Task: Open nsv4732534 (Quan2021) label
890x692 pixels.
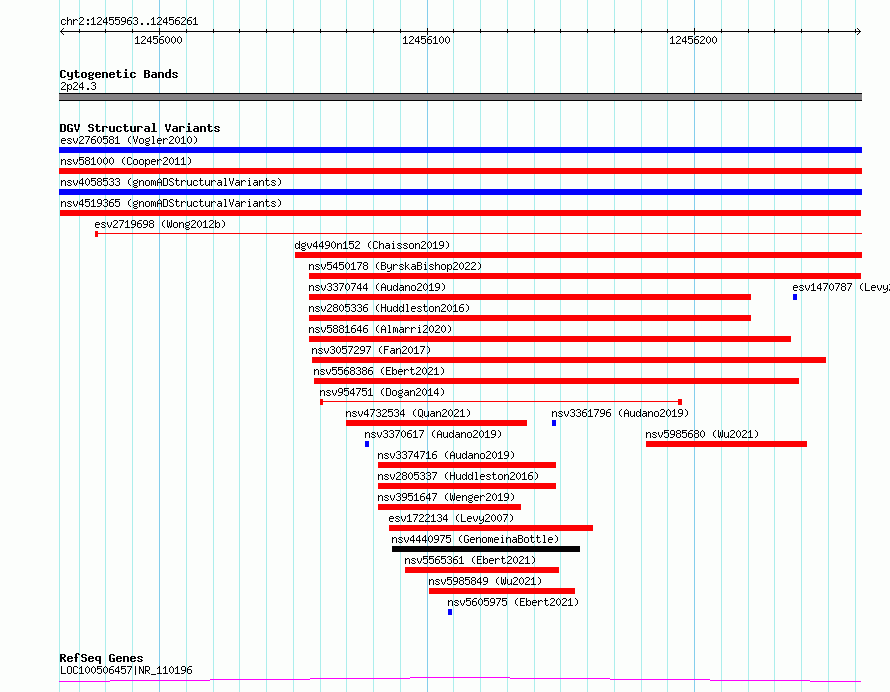Action: pyautogui.click(x=408, y=413)
